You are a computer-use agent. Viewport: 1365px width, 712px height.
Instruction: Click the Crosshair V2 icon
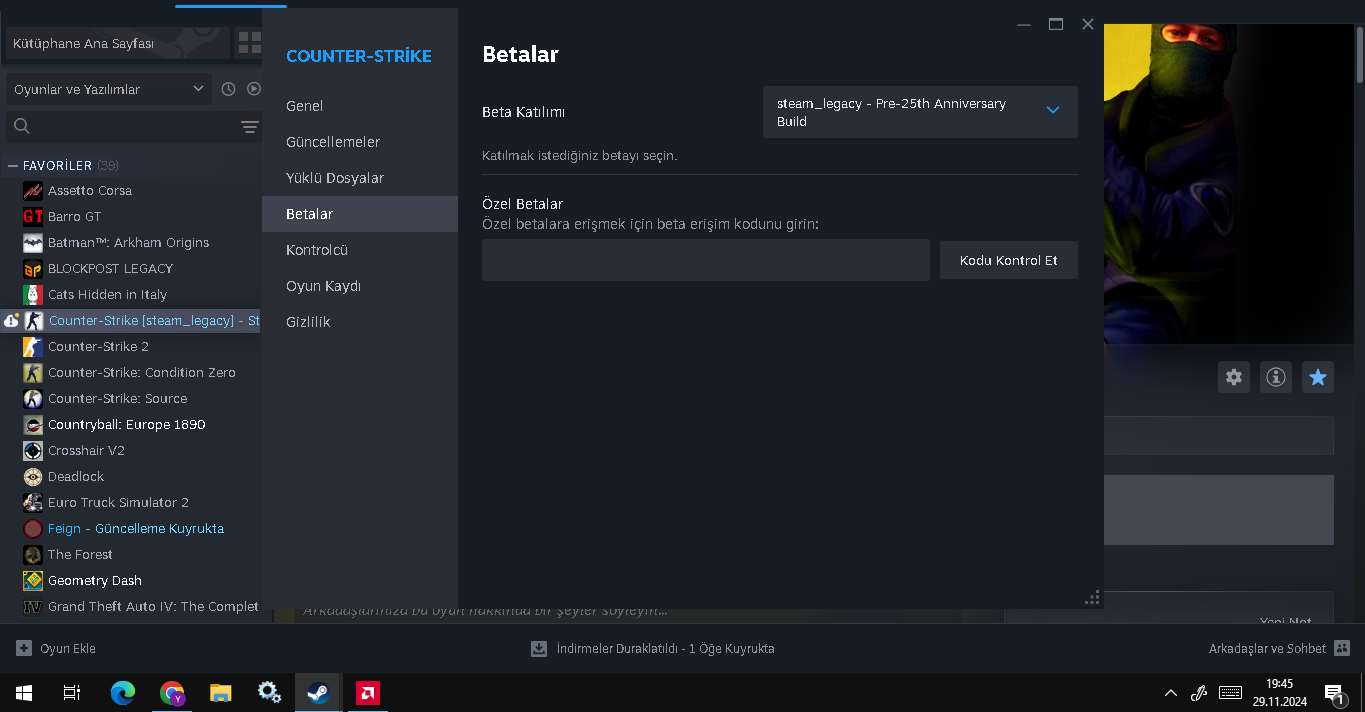33,450
